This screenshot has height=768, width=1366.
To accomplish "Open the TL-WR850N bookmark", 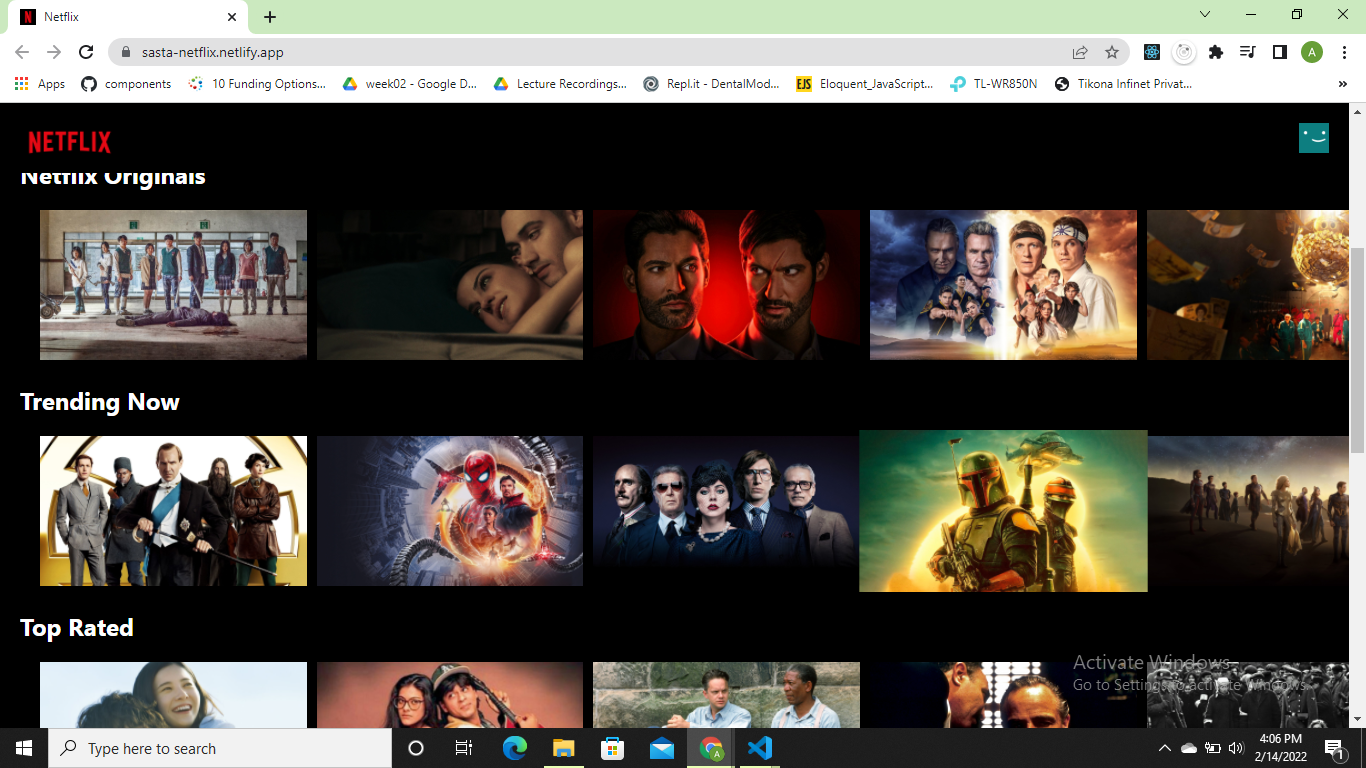I will (995, 84).
